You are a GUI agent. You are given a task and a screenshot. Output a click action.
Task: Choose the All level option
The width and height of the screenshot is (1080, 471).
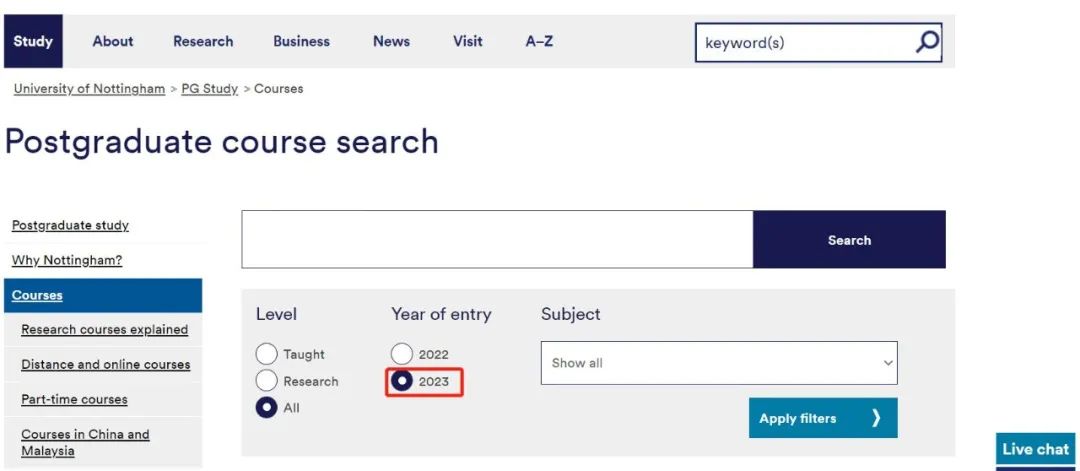coord(267,408)
